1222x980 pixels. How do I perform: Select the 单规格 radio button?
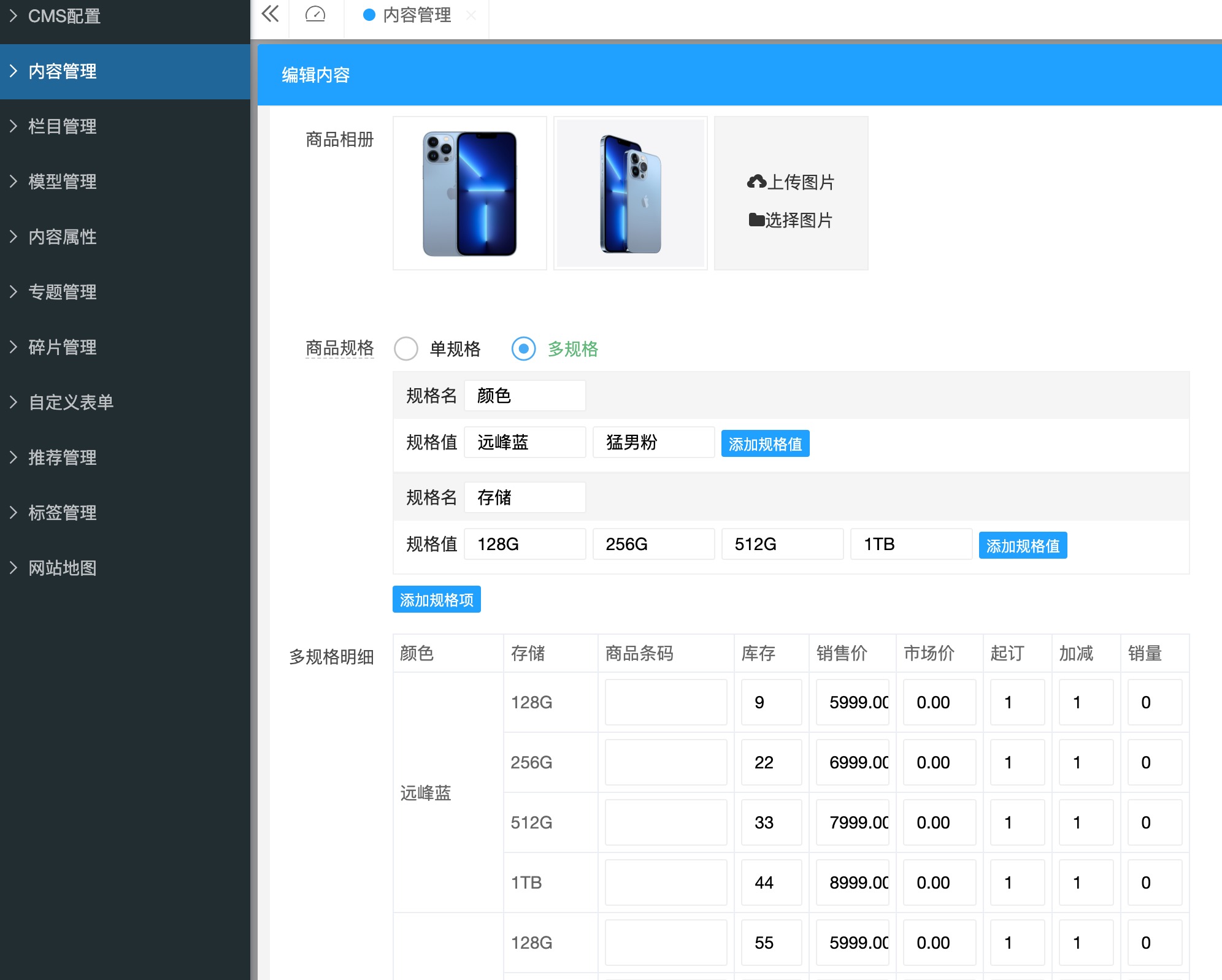tap(406, 348)
